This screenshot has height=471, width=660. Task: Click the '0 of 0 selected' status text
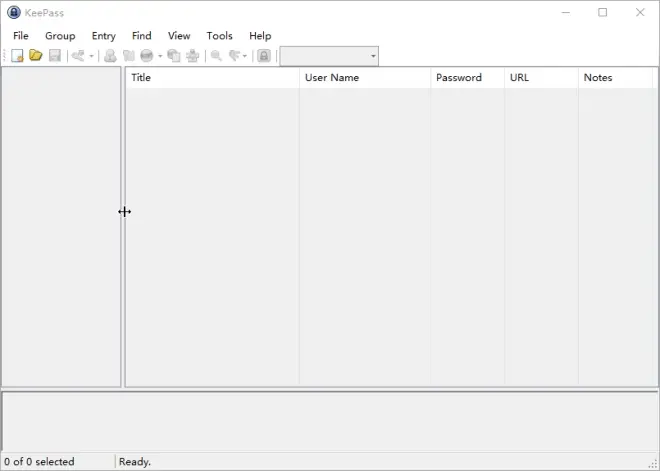tap(40, 462)
